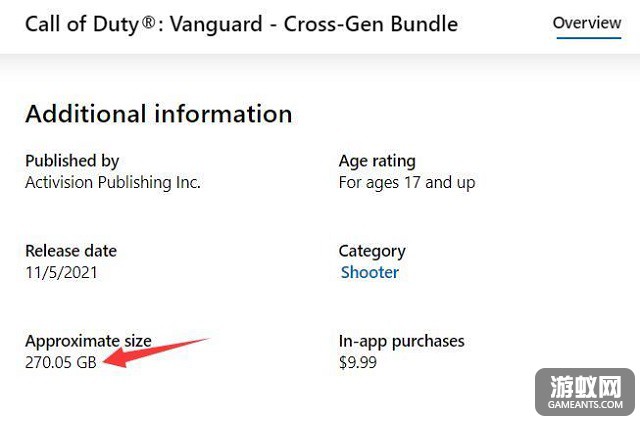
Task: Select the For ages 17 and up text
Action: click(407, 183)
